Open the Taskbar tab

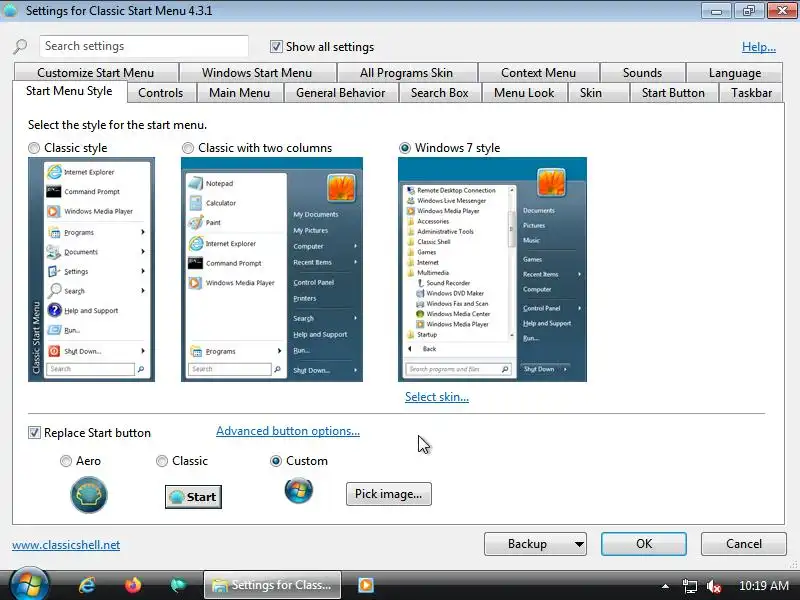(x=752, y=93)
